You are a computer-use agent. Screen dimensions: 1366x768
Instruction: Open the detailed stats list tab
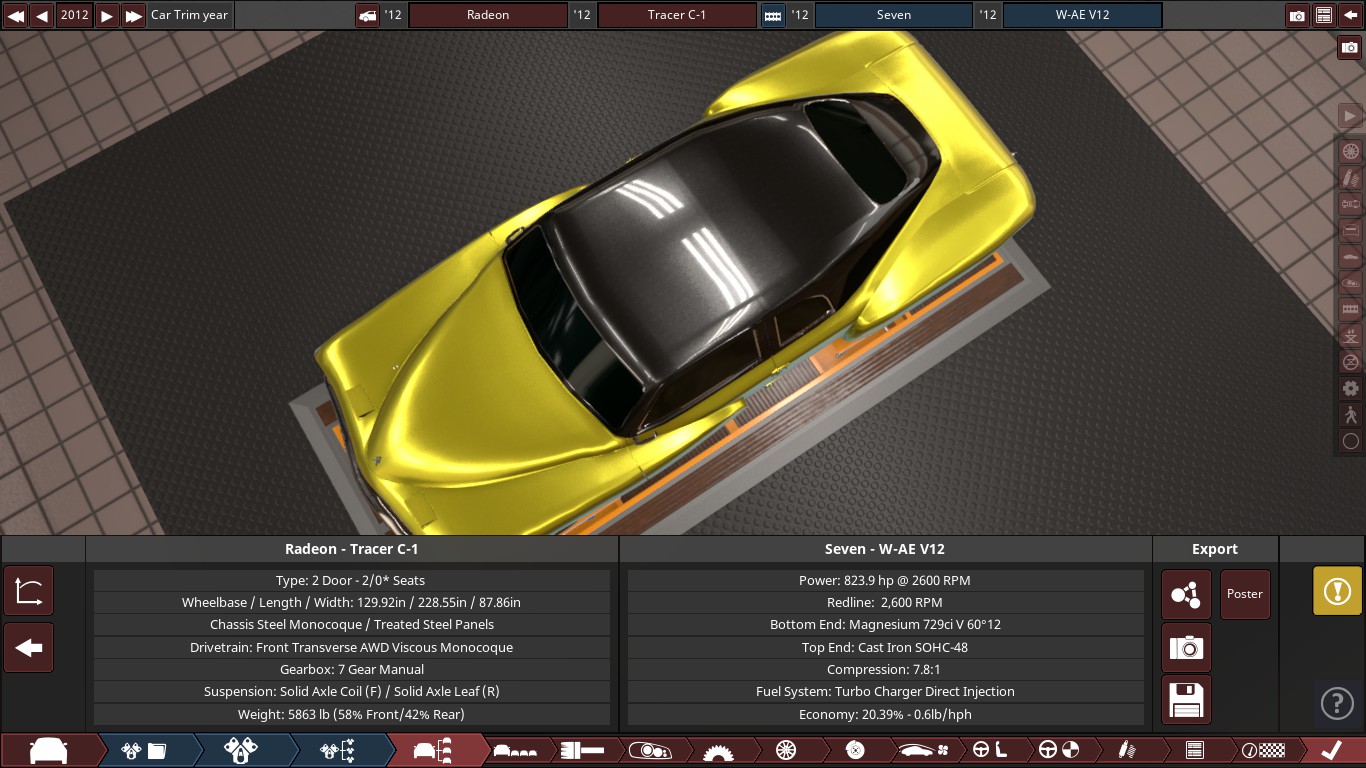click(x=1194, y=751)
